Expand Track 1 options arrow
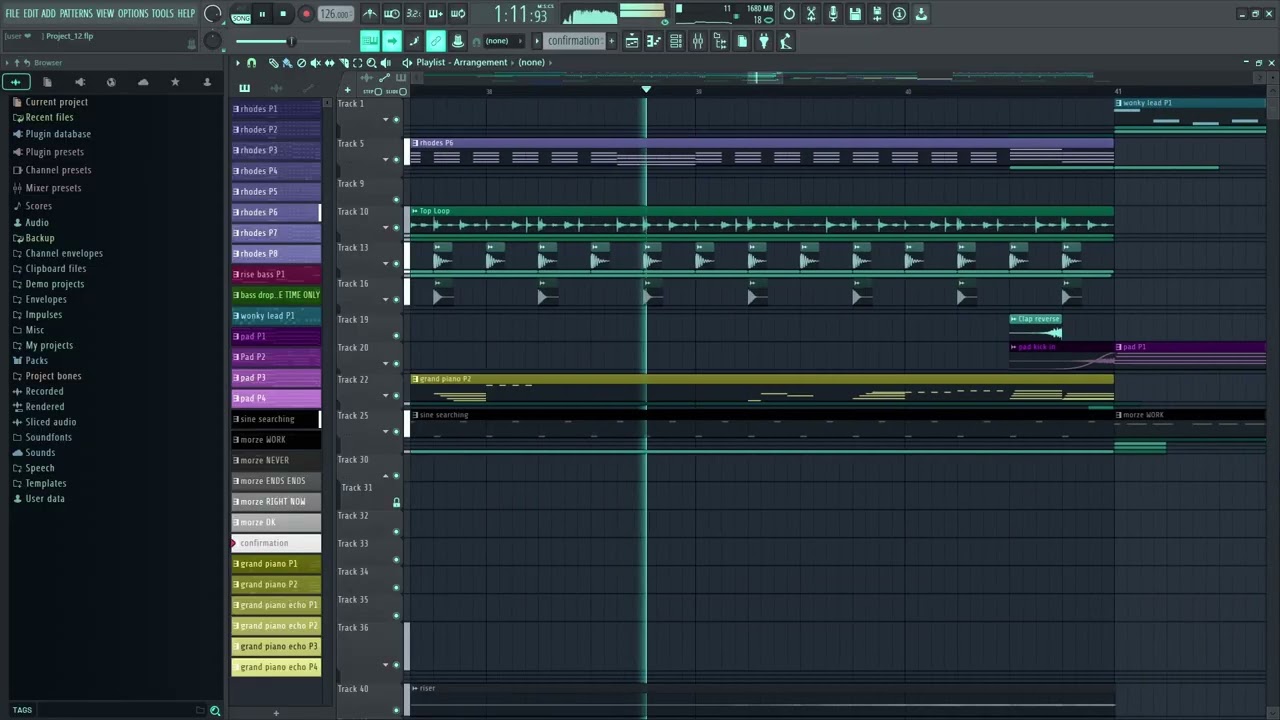 coord(386,120)
